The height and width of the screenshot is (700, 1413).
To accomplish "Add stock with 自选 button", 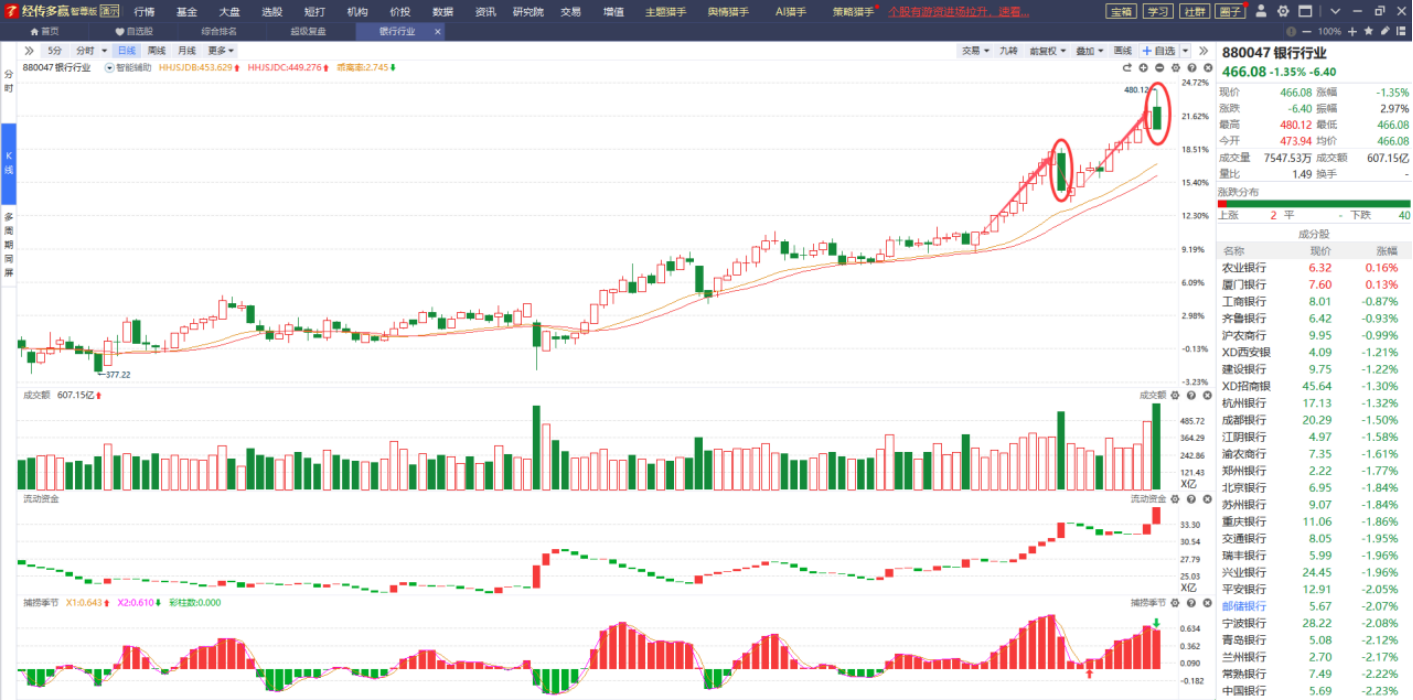I will pos(1159,50).
